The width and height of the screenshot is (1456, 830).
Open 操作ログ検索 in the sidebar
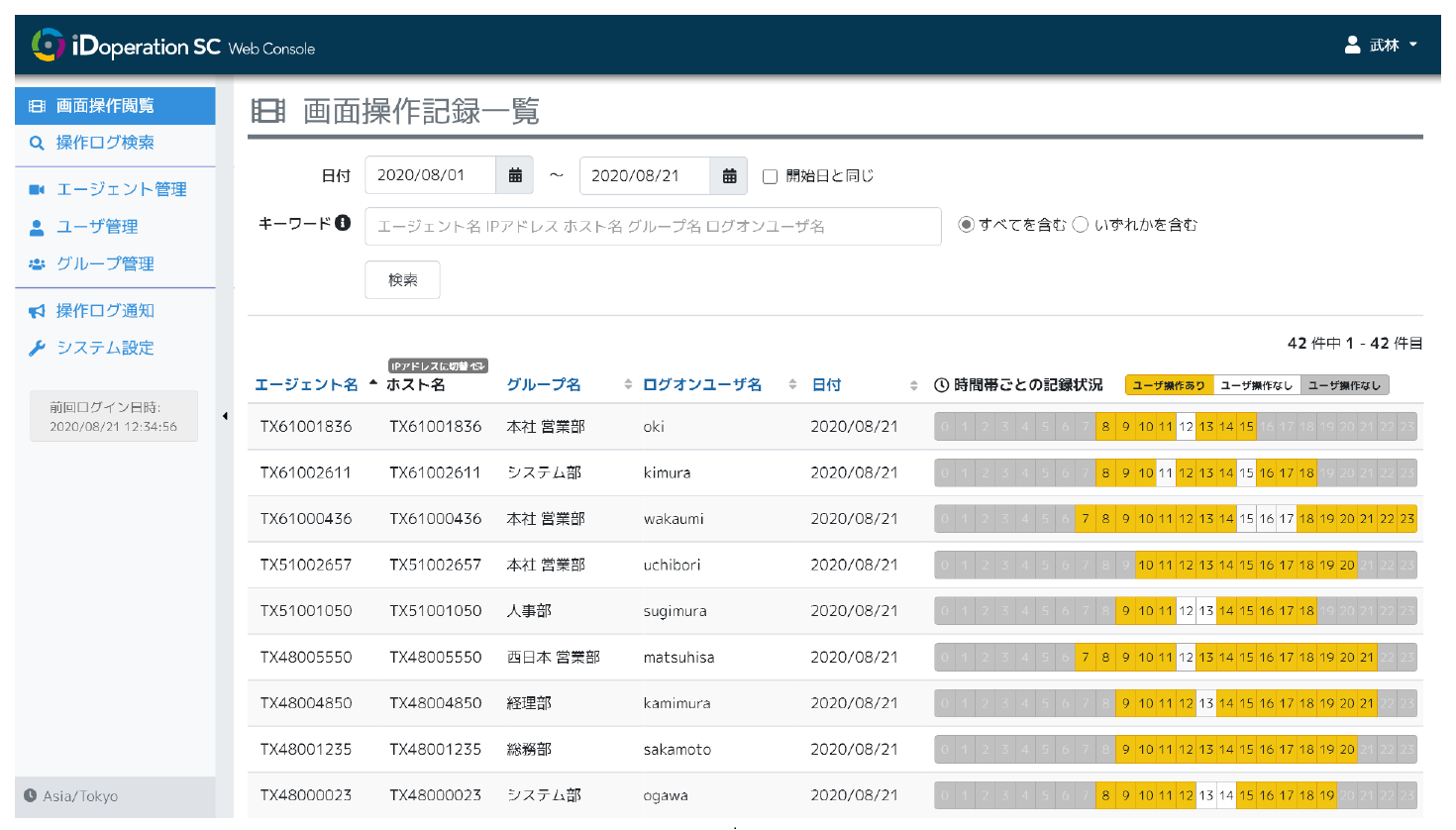click(105, 143)
